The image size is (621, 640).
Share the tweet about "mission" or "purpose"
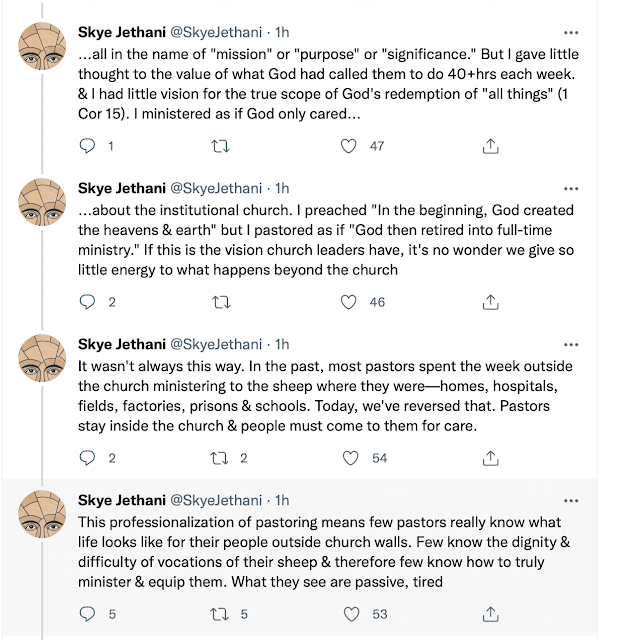point(490,146)
